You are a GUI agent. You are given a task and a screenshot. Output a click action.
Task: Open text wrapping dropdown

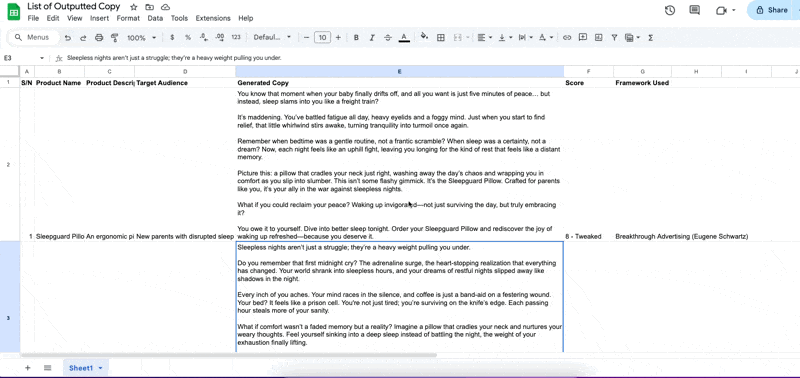pos(525,38)
